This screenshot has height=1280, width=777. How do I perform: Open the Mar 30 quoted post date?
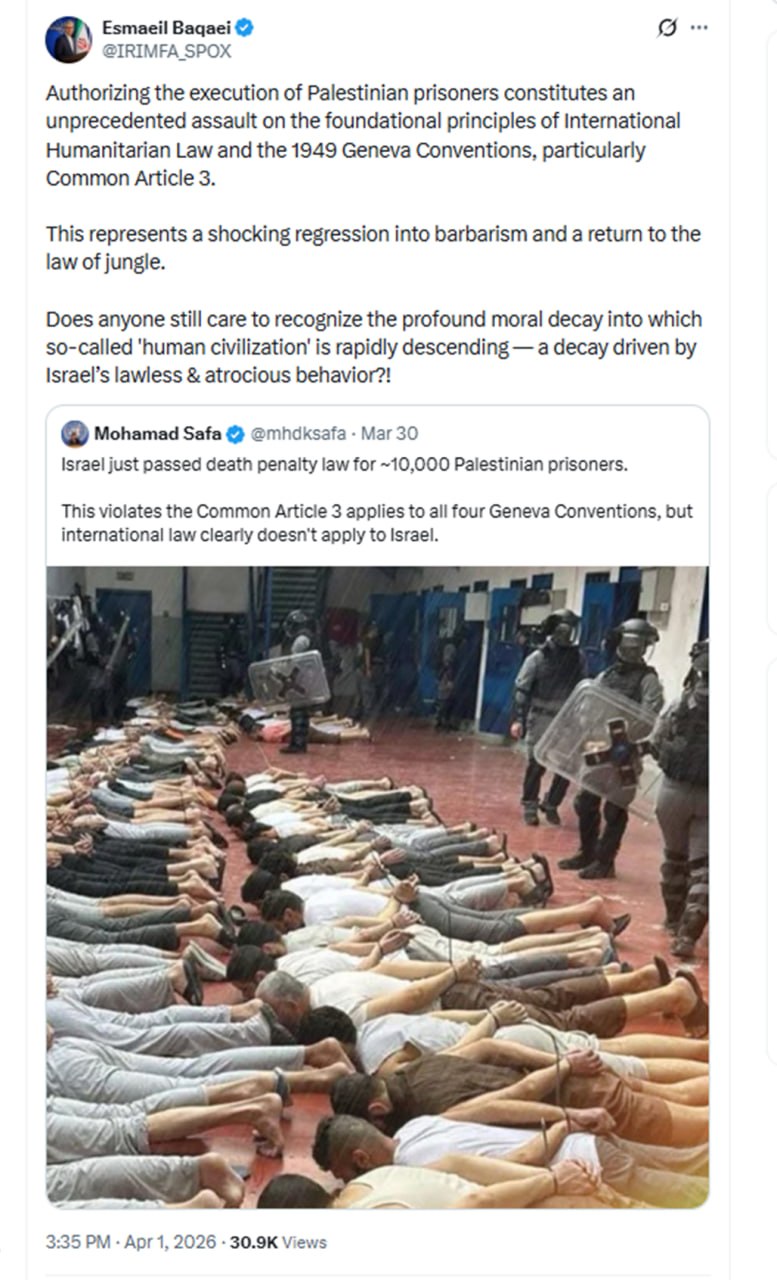390,434
